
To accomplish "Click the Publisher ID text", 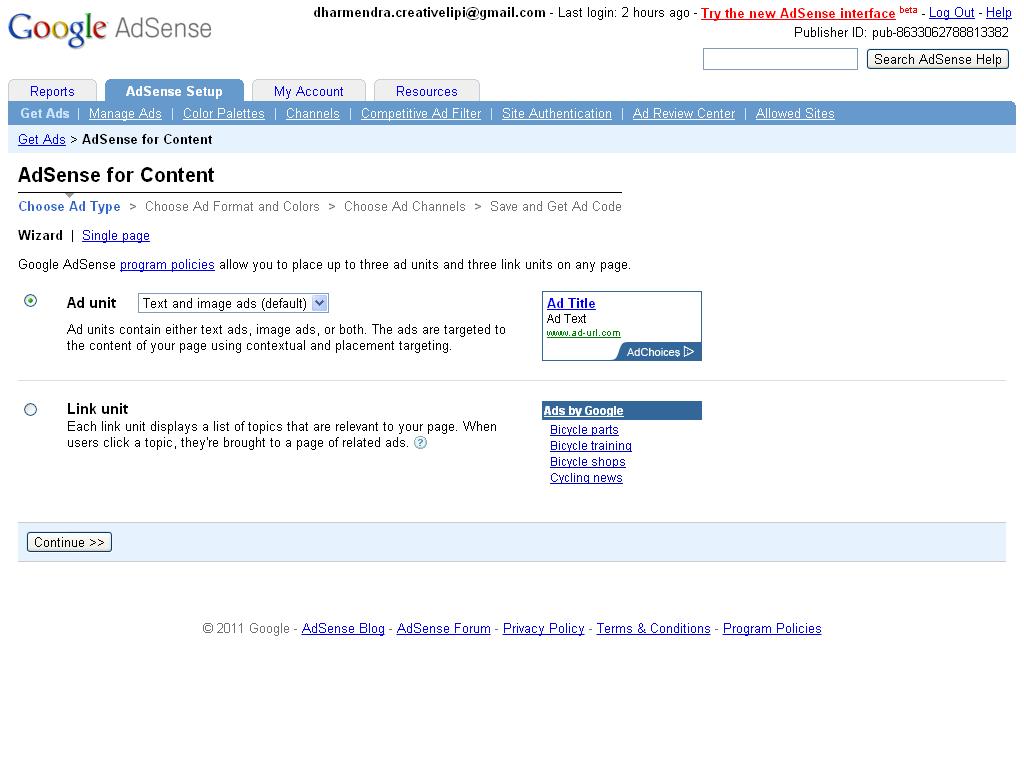I will (x=901, y=32).
